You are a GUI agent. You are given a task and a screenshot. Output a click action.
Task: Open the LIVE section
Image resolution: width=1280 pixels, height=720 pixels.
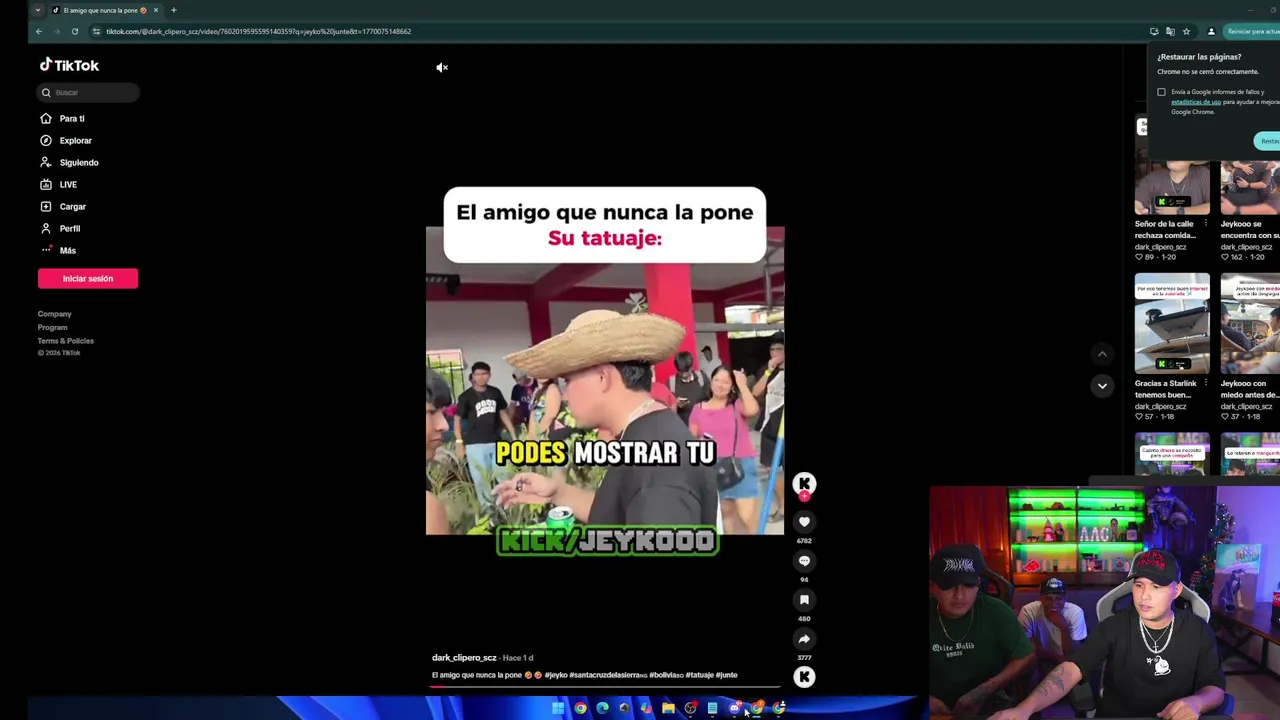(68, 185)
